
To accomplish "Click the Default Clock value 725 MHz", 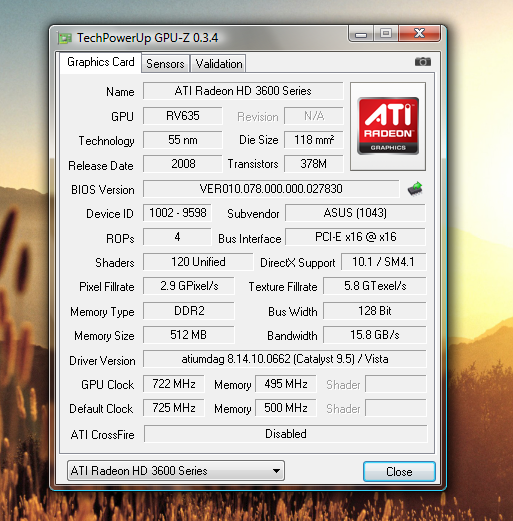I will 174,408.
